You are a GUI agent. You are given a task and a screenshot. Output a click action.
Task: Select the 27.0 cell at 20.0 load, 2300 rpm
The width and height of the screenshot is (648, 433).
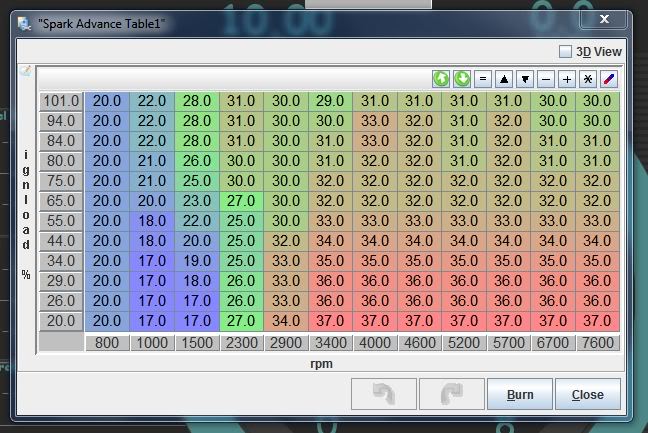point(241,321)
